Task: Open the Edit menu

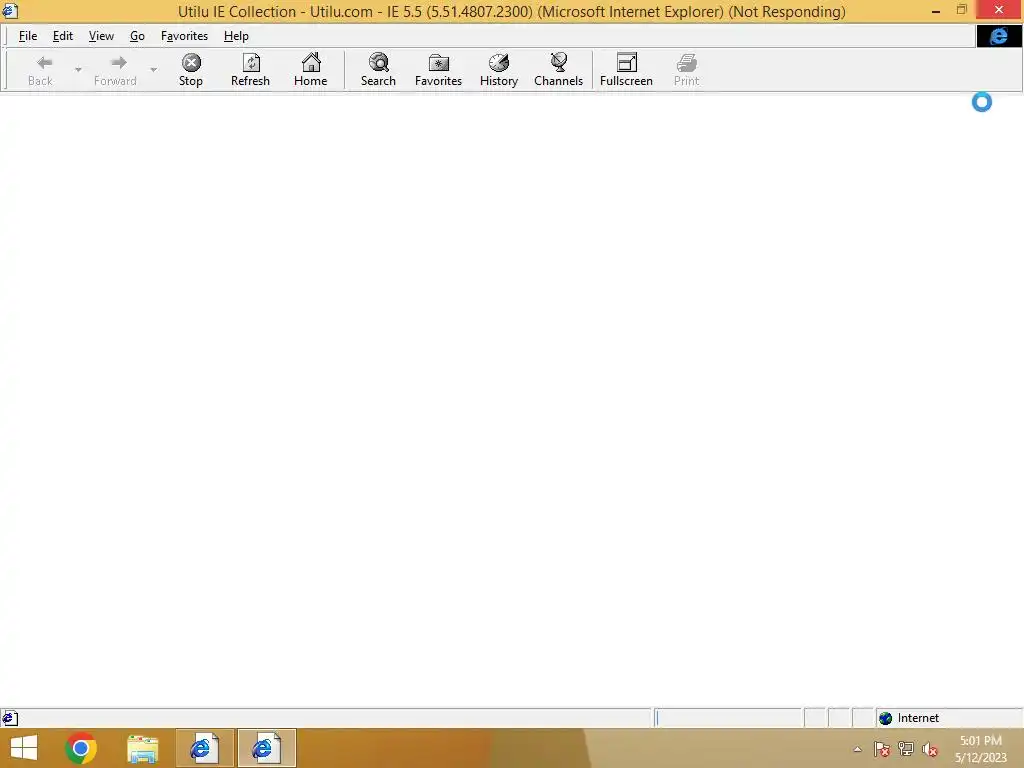Action: point(63,36)
